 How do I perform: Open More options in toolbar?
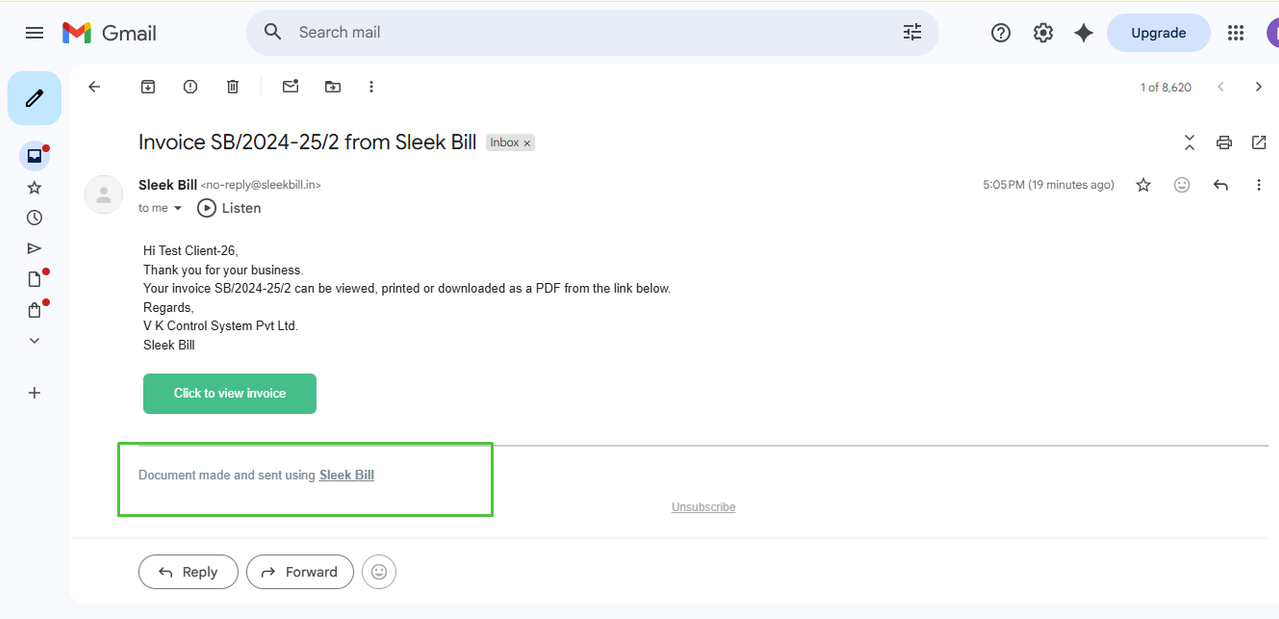point(371,87)
